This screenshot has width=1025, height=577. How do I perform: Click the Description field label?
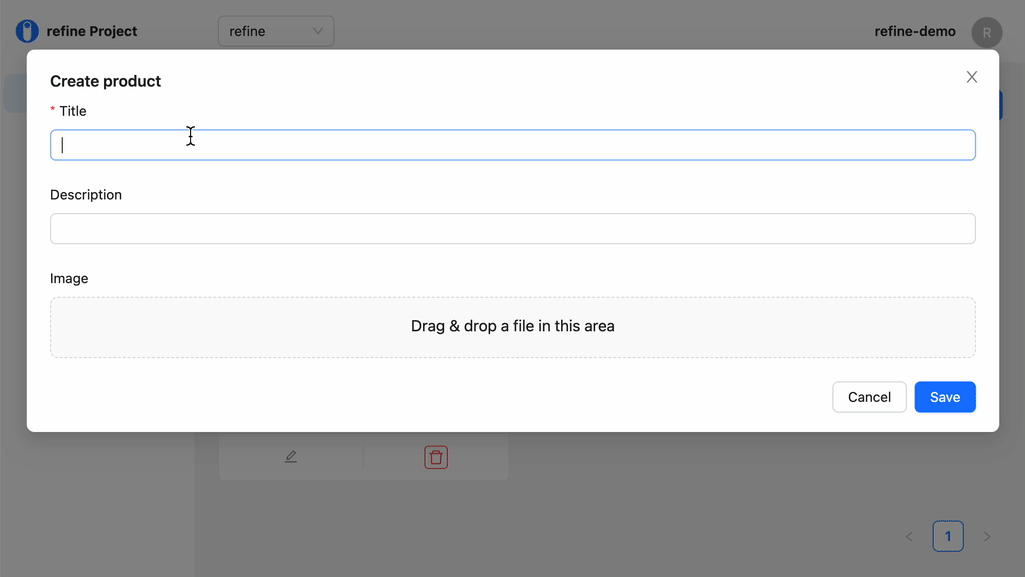pos(86,195)
